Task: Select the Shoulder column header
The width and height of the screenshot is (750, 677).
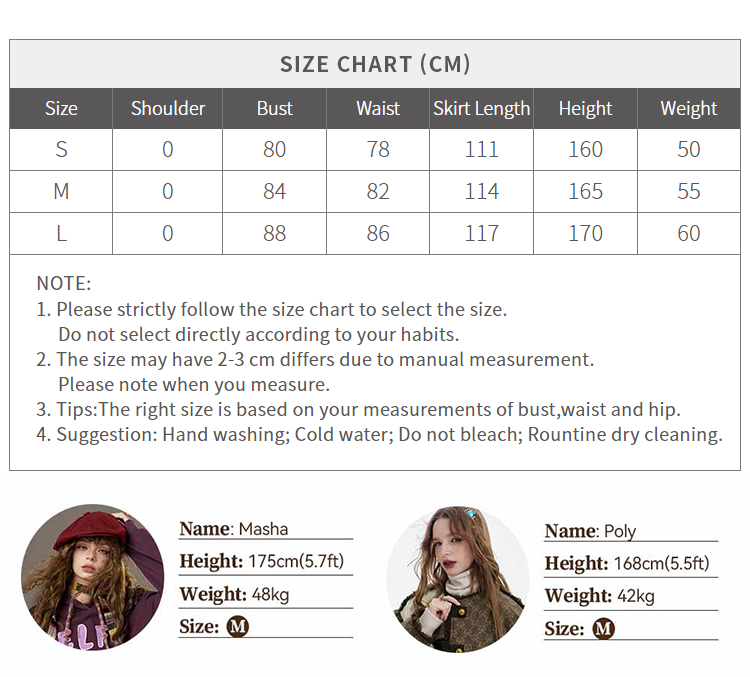Action: click(x=168, y=108)
